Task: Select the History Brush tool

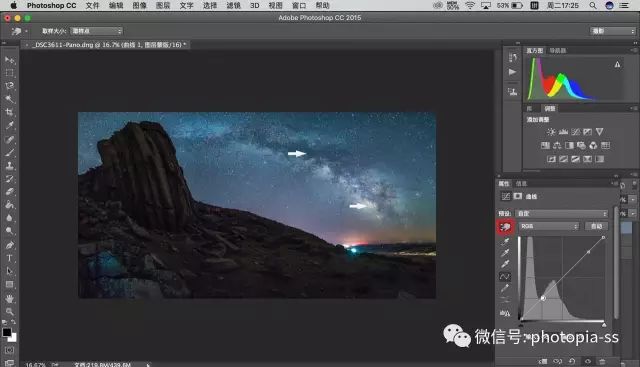Action: tap(9, 178)
